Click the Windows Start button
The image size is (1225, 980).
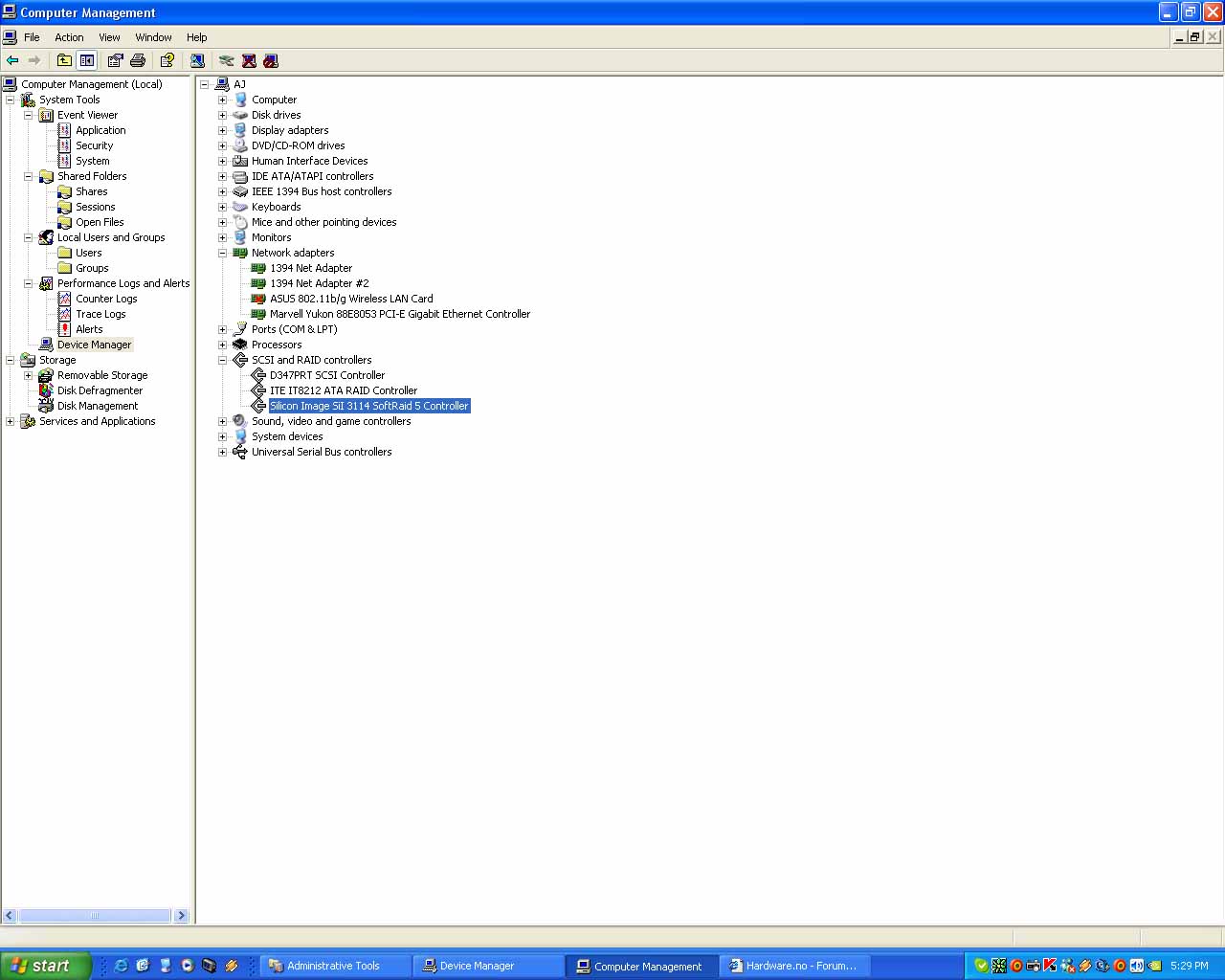coord(46,966)
